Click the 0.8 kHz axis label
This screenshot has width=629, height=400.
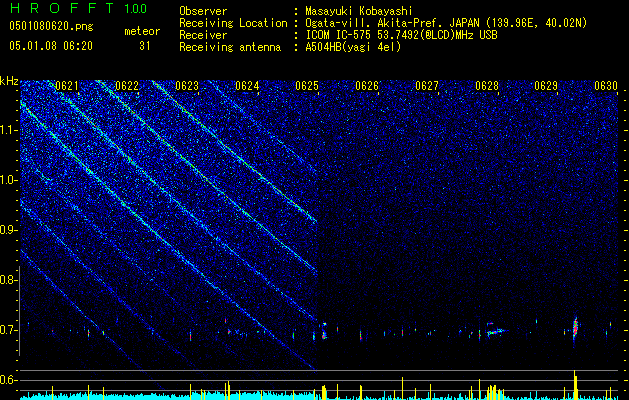point(8,280)
